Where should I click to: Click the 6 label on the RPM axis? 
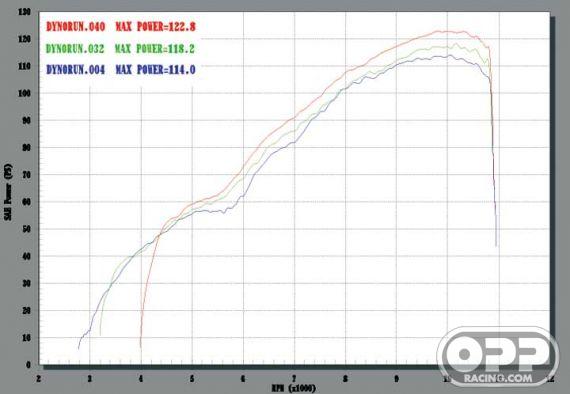tap(243, 379)
